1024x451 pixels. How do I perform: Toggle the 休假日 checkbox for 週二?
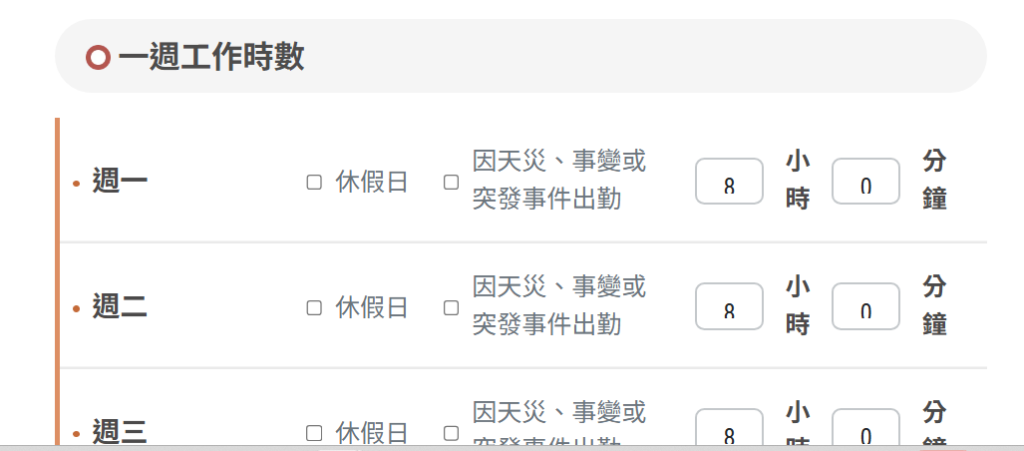pos(314,308)
